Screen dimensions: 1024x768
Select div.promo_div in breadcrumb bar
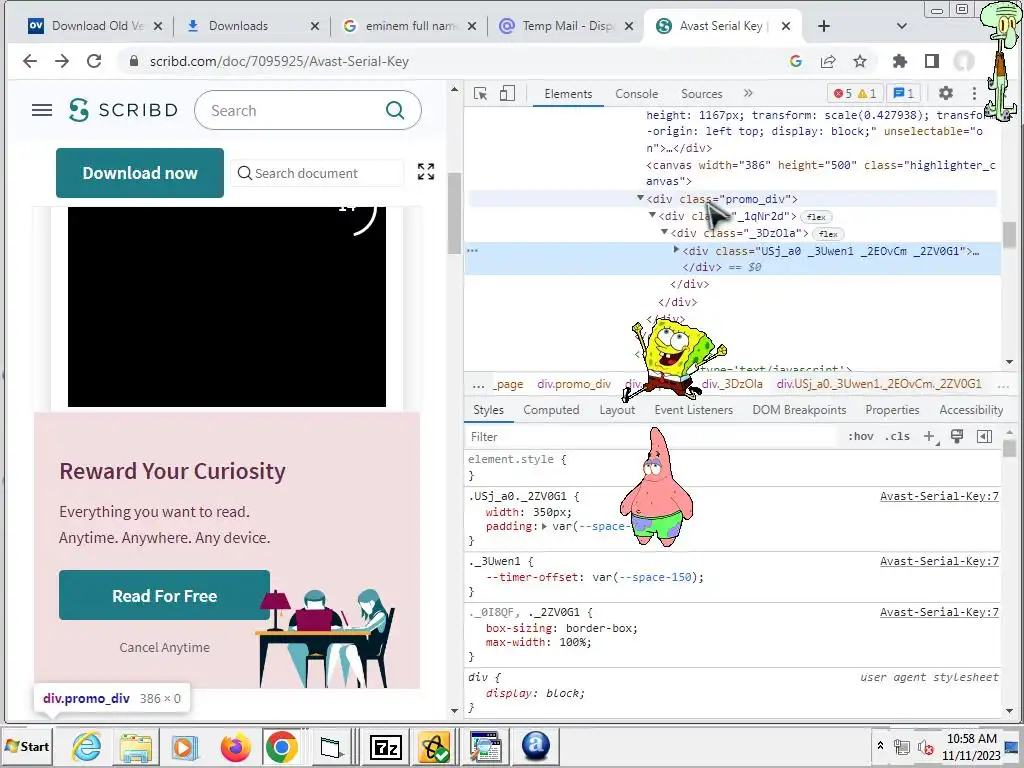tap(573, 384)
